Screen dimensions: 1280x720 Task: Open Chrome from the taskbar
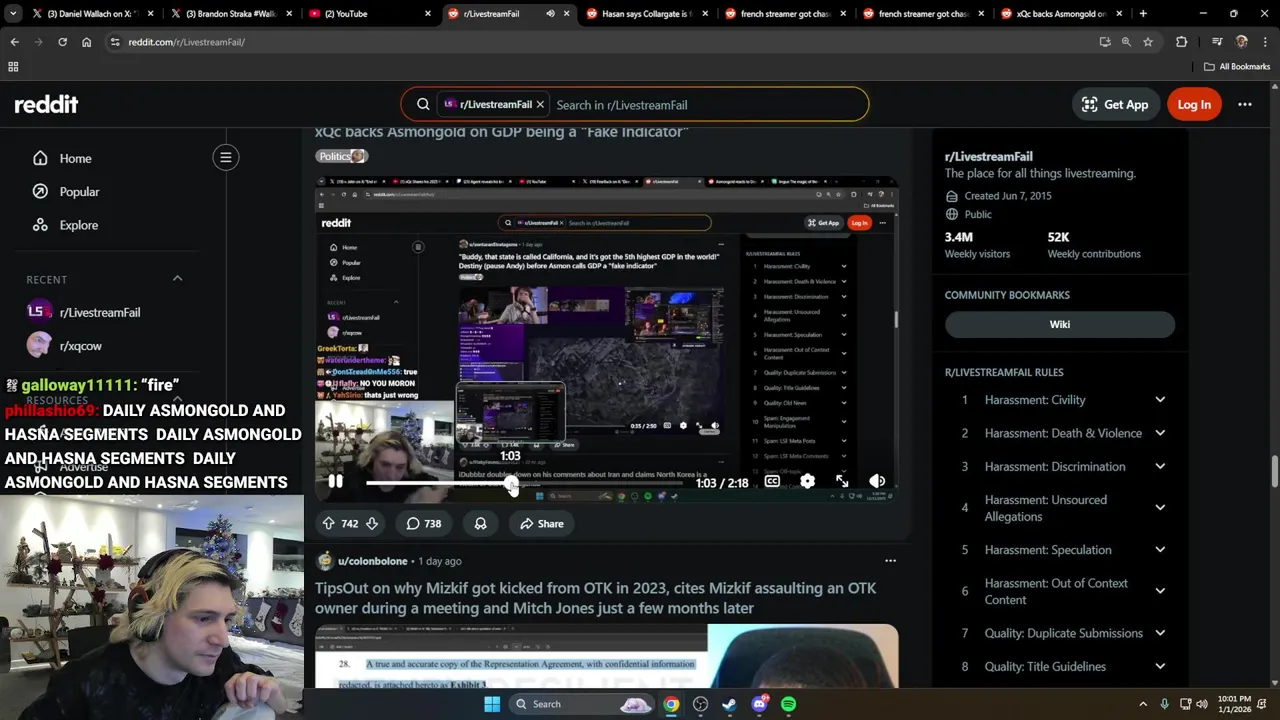point(671,704)
